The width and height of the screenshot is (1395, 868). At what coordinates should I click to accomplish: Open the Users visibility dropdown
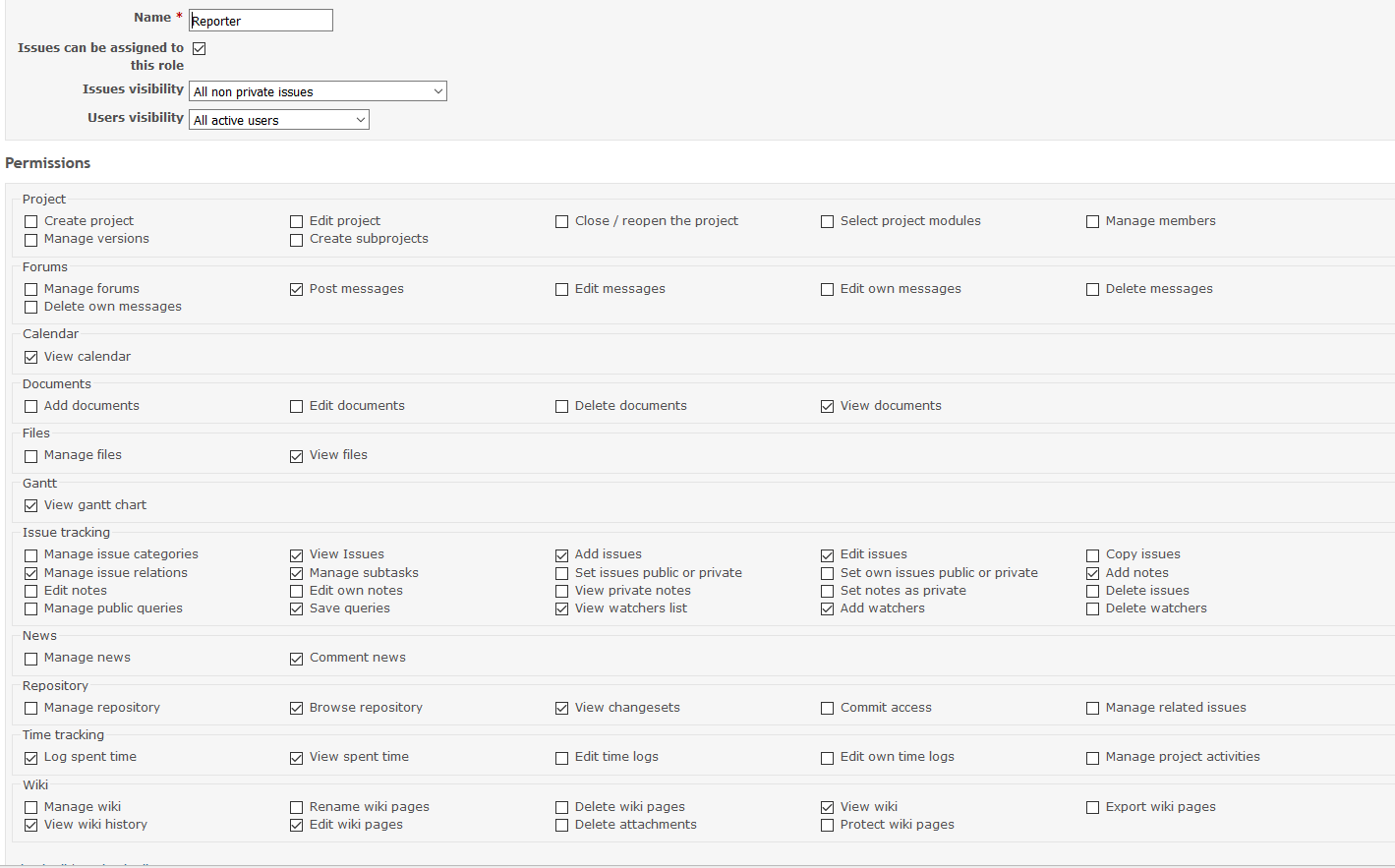[279, 120]
